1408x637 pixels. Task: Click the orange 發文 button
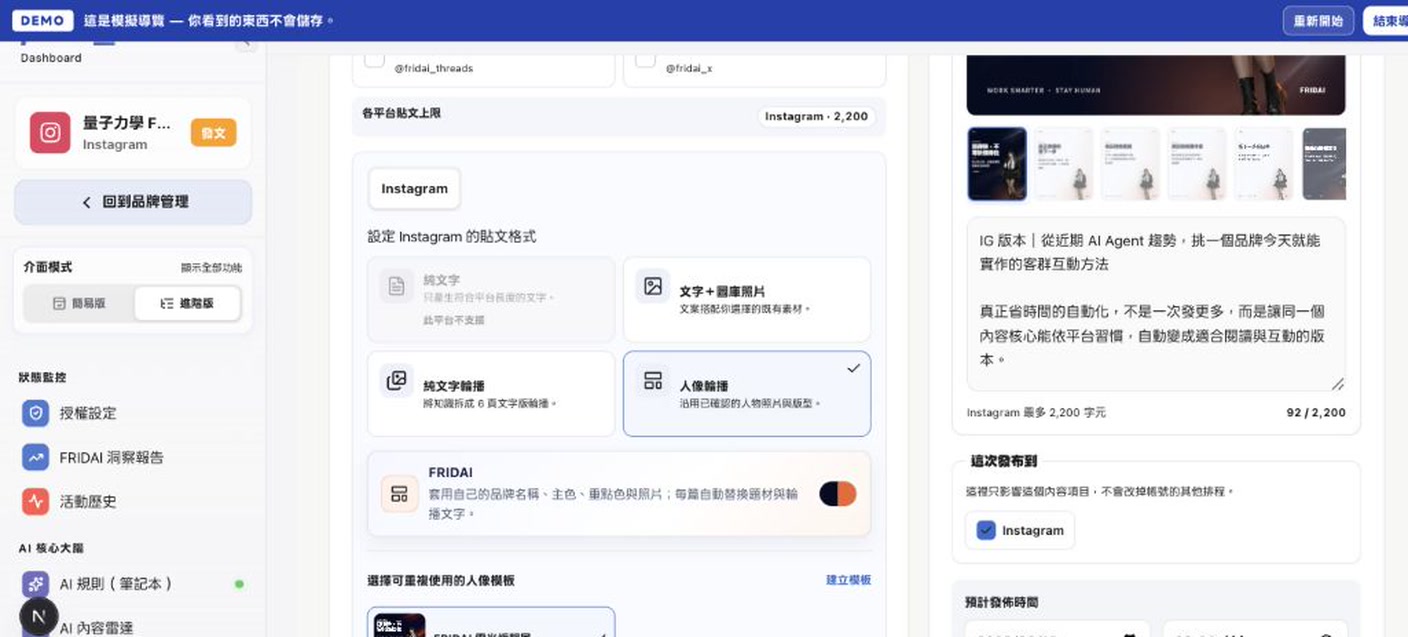[x=213, y=132]
